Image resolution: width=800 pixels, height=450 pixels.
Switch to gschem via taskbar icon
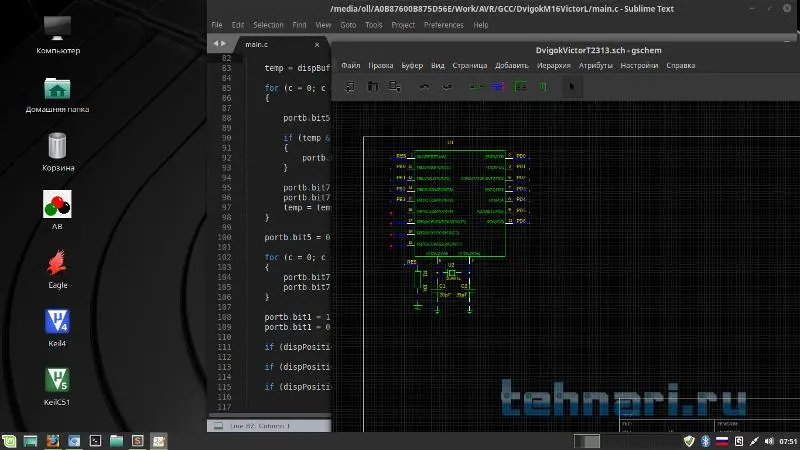(x=159, y=441)
